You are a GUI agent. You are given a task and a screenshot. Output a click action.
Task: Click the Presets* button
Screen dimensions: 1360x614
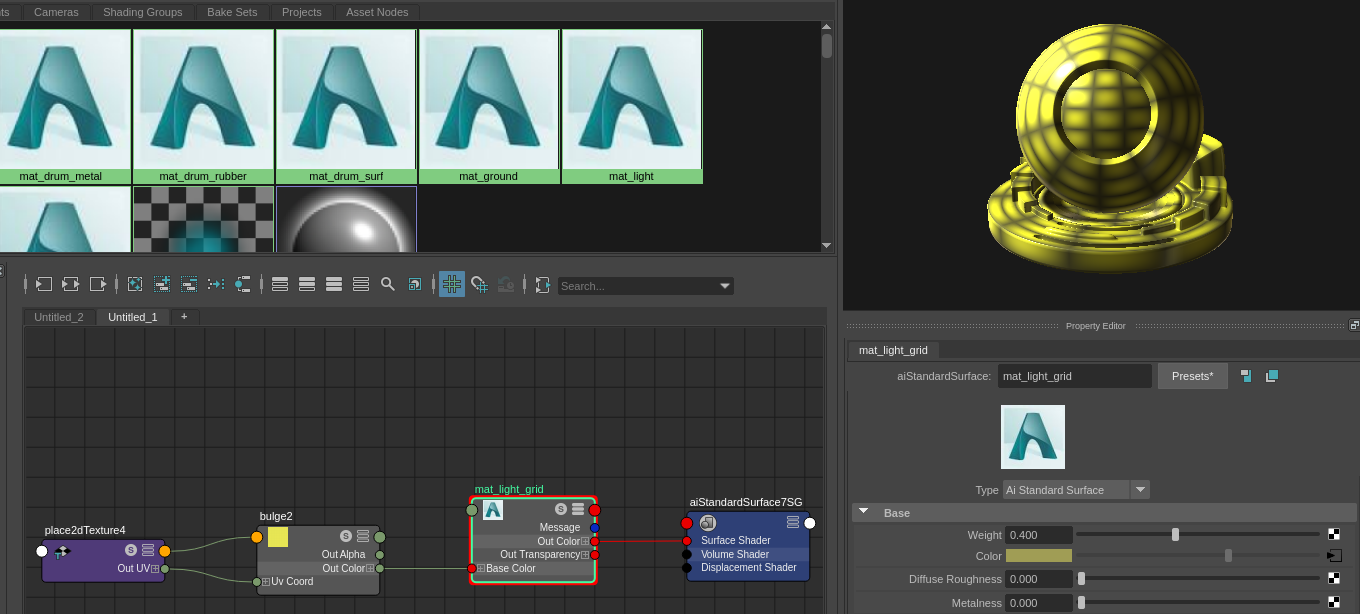(x=1192, y=376)
